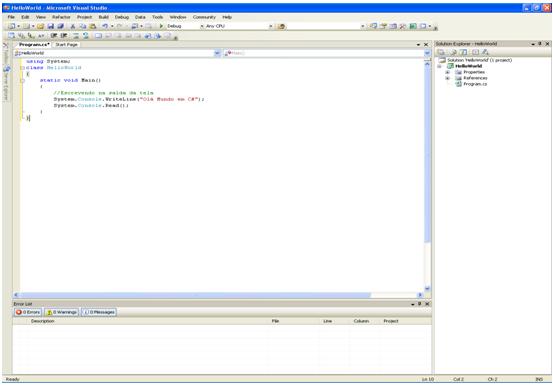
Task: Click View Code icon in Solution Explorer
Action: [475, 52]
